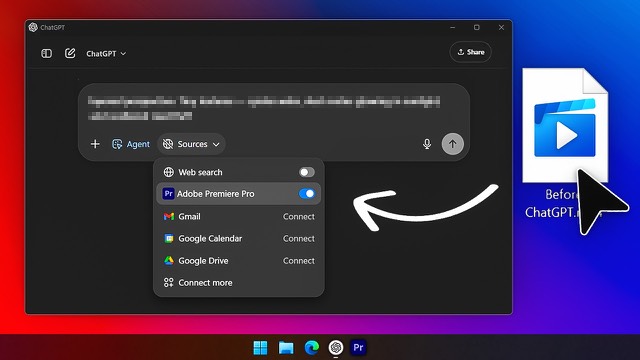Toggle the ChatGPT sidebar panel icon
The height and width of the screenshot is (360, 640).
click(x=47, y=53)
